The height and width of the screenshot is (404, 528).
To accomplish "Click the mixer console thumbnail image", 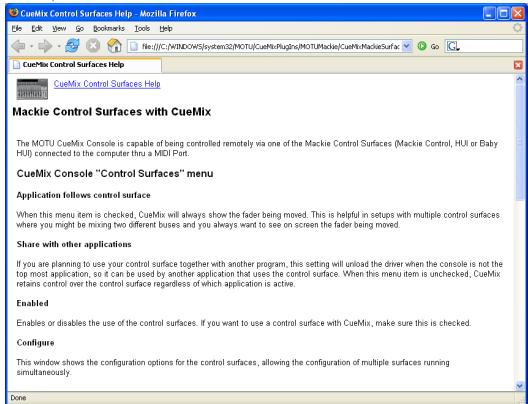I will coord(32,89).
